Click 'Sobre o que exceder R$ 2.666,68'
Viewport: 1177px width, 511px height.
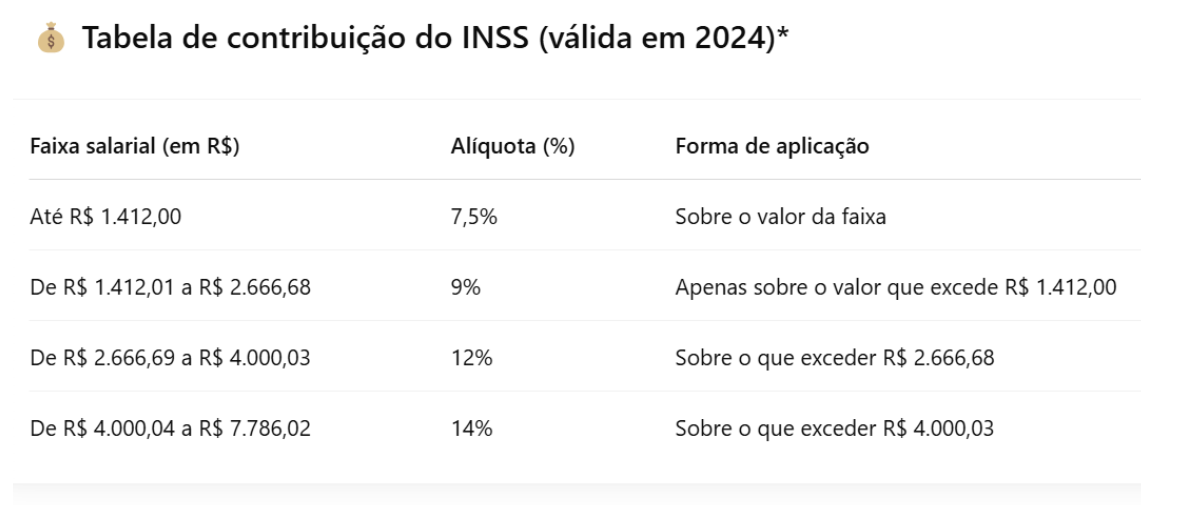(x=835, y=358)
